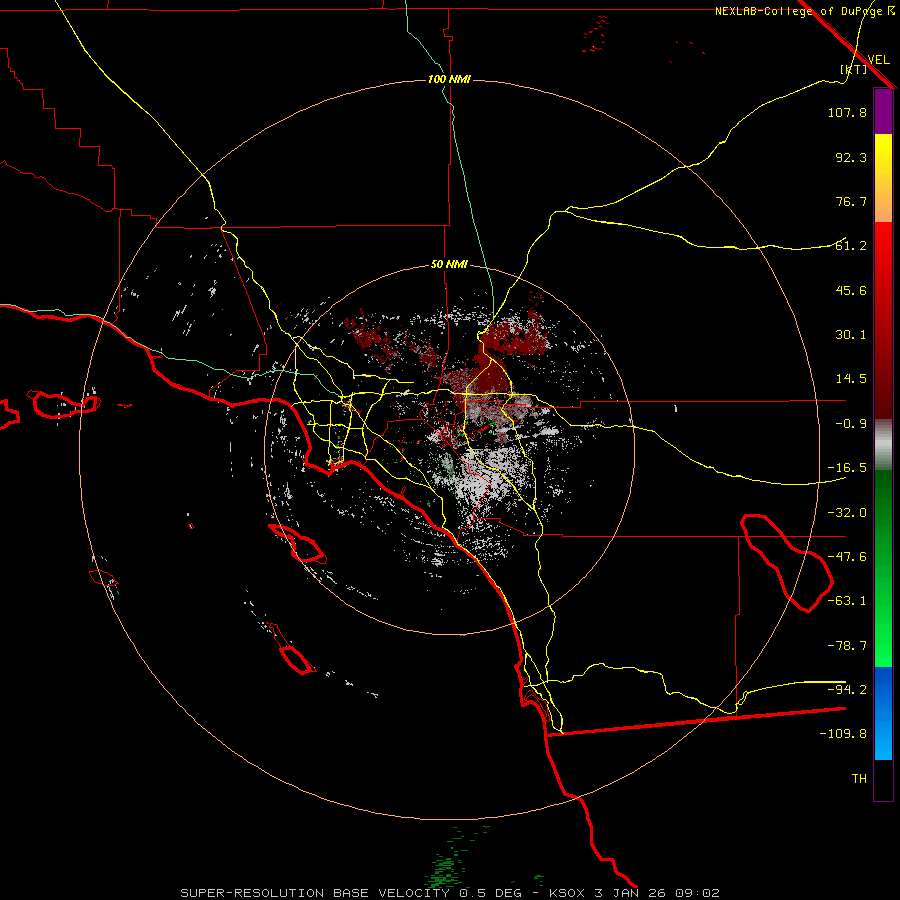Click the San Clemente Island outline
Screen dimensions: 900x900
[292, 649]
